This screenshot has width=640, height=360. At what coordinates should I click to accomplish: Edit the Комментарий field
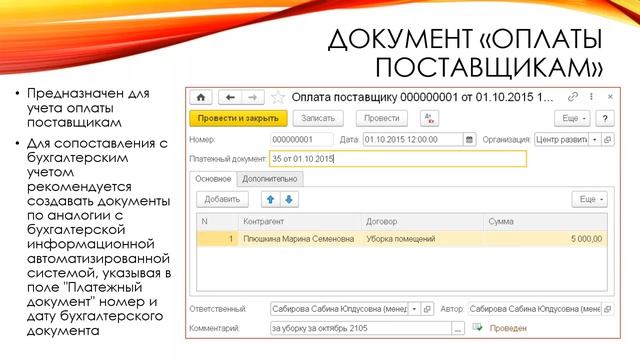(x=361, y=328)
